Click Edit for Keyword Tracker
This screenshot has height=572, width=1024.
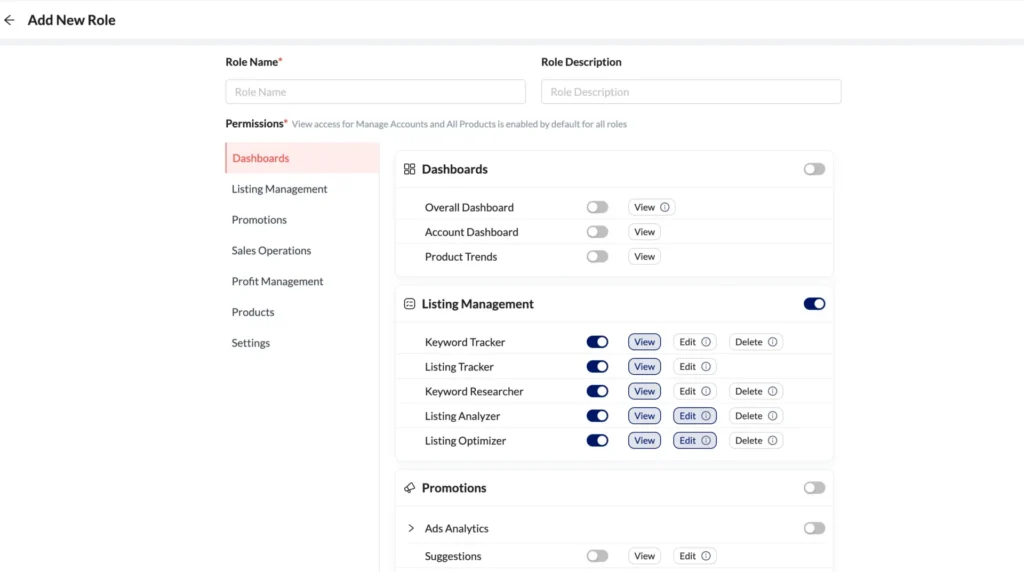tap(694, 342)
